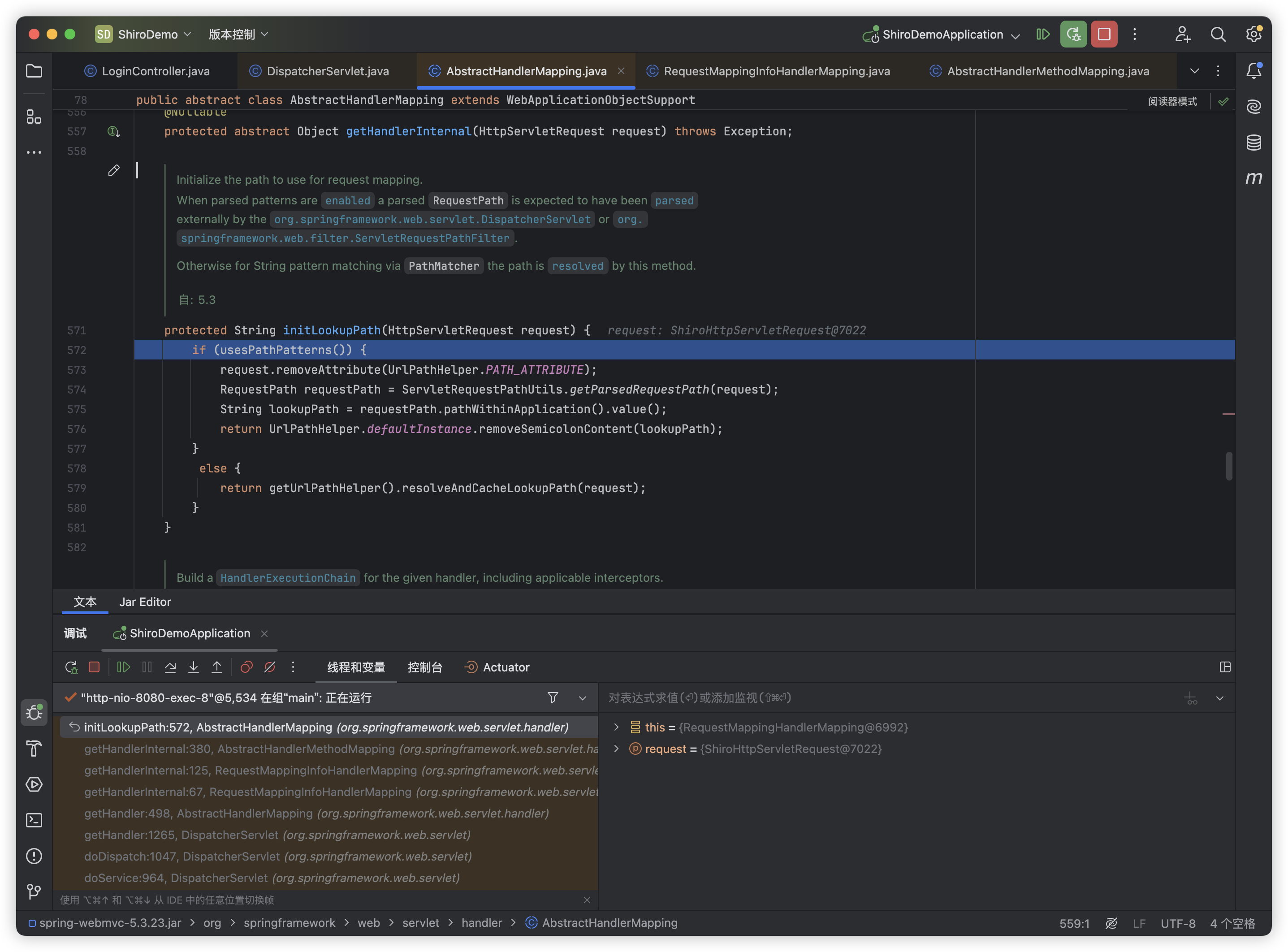Open the Maven tool window
The image size is (1288, 952).
[x=1253, y=178]
